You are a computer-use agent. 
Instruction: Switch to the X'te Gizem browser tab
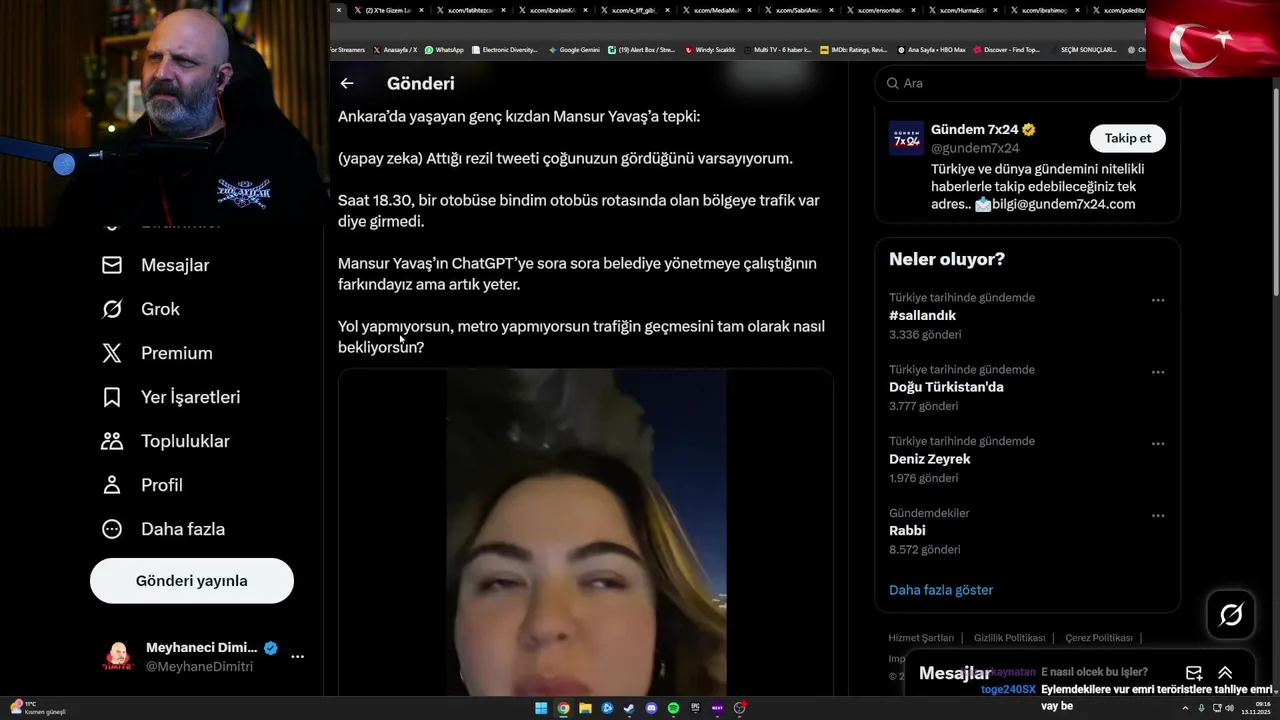tap(388, 10)
